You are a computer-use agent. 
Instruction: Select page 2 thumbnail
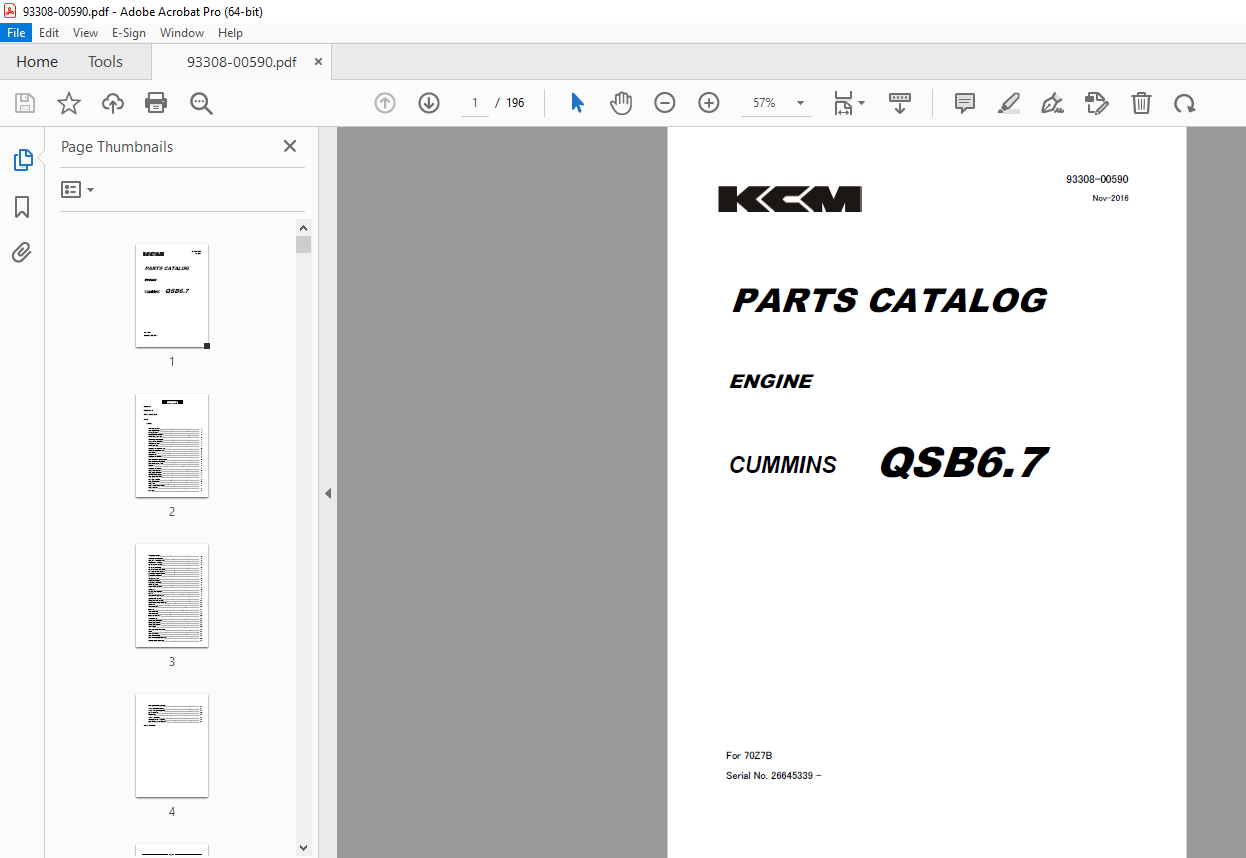click(x=172, y=446)
